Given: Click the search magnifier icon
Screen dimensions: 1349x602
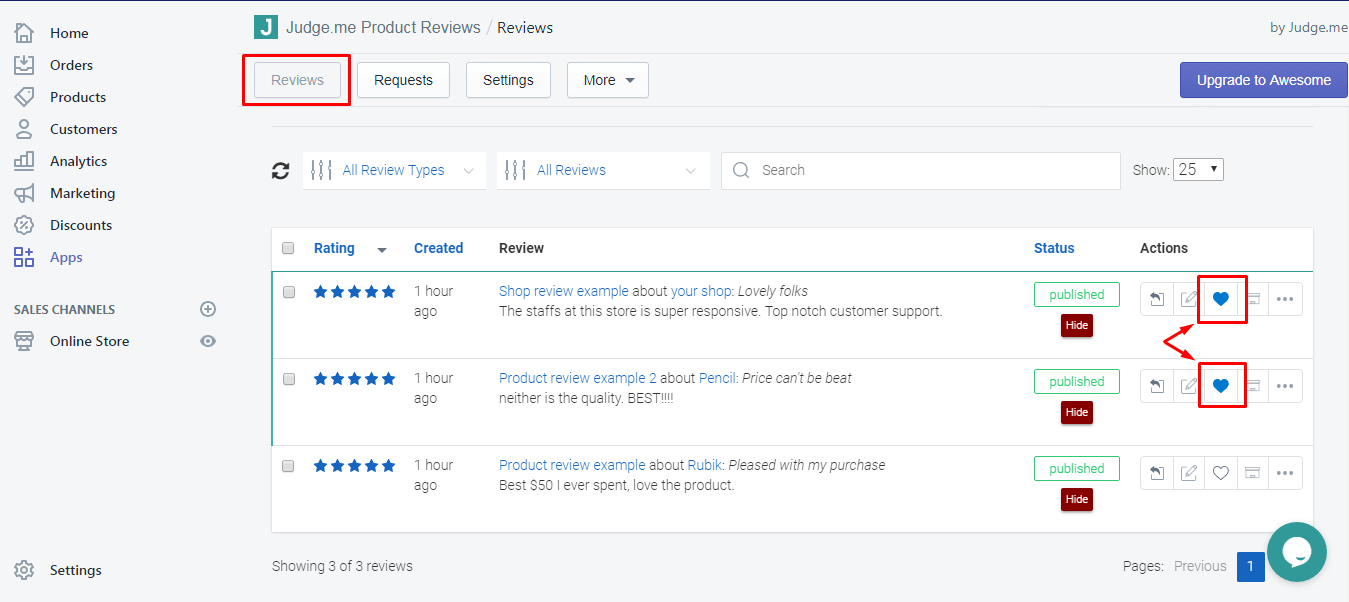Looking at the screenshot, I should pos(741,170).
